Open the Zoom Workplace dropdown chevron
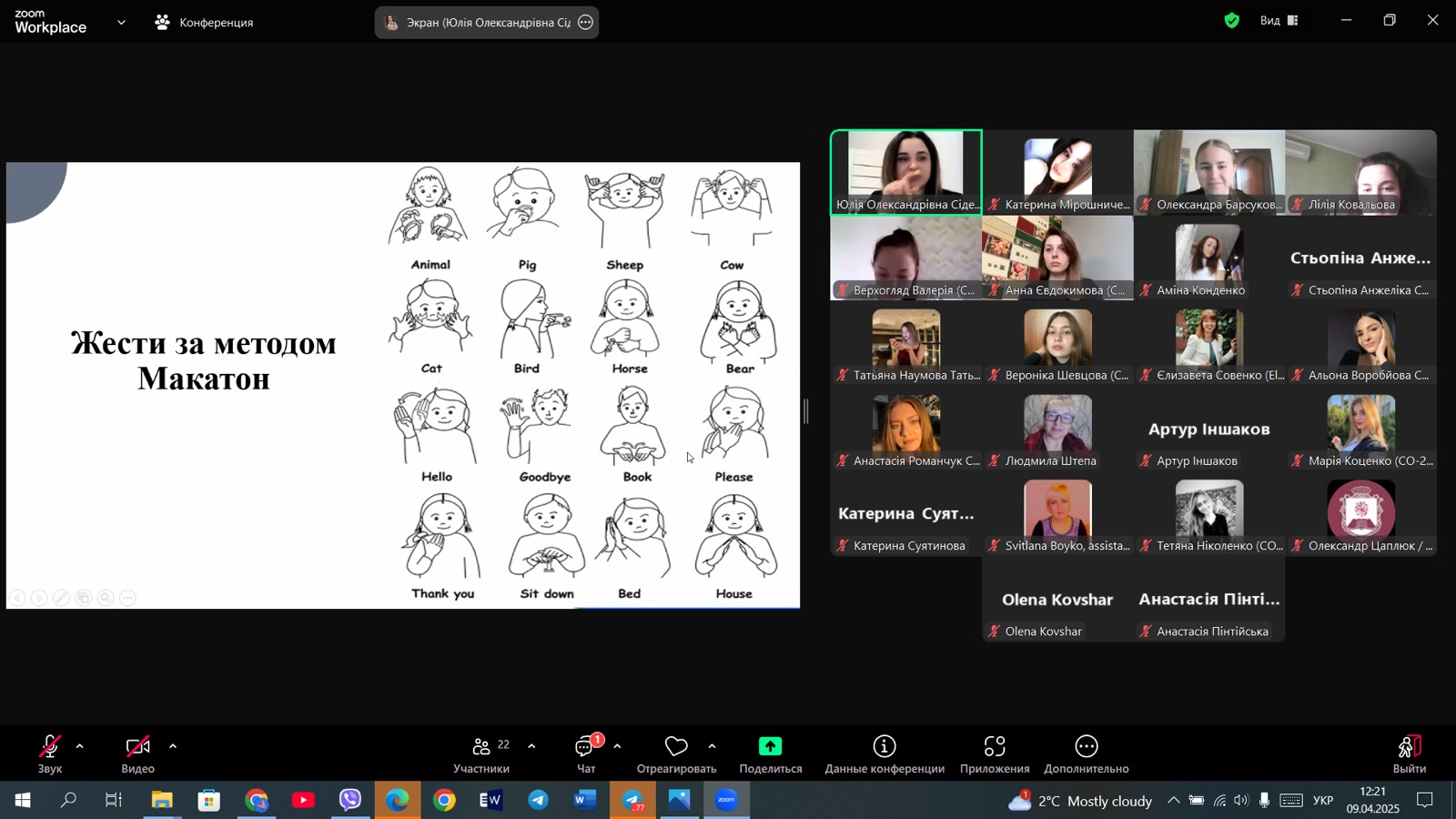 [x=121, y=23]
